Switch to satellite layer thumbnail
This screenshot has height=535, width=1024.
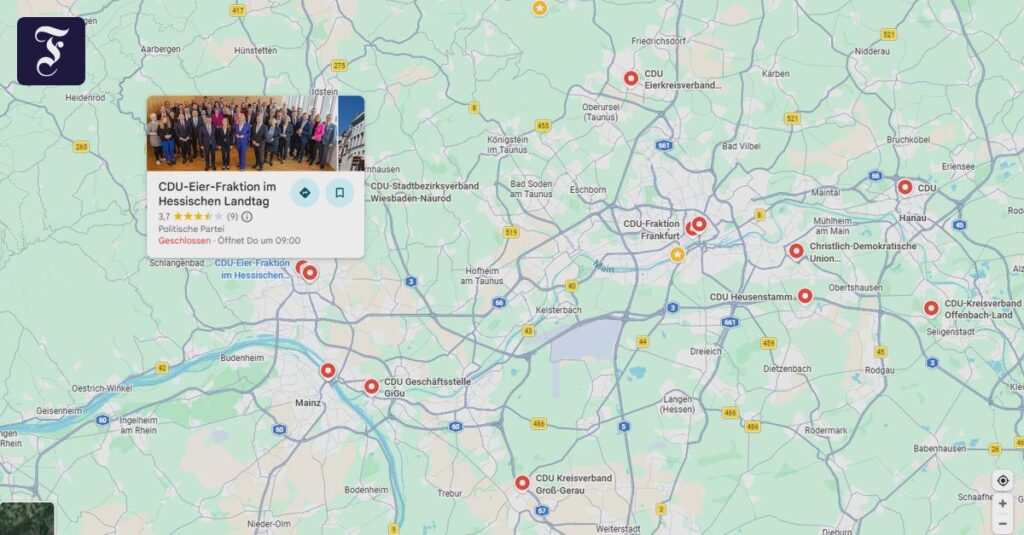pos(27,519)
